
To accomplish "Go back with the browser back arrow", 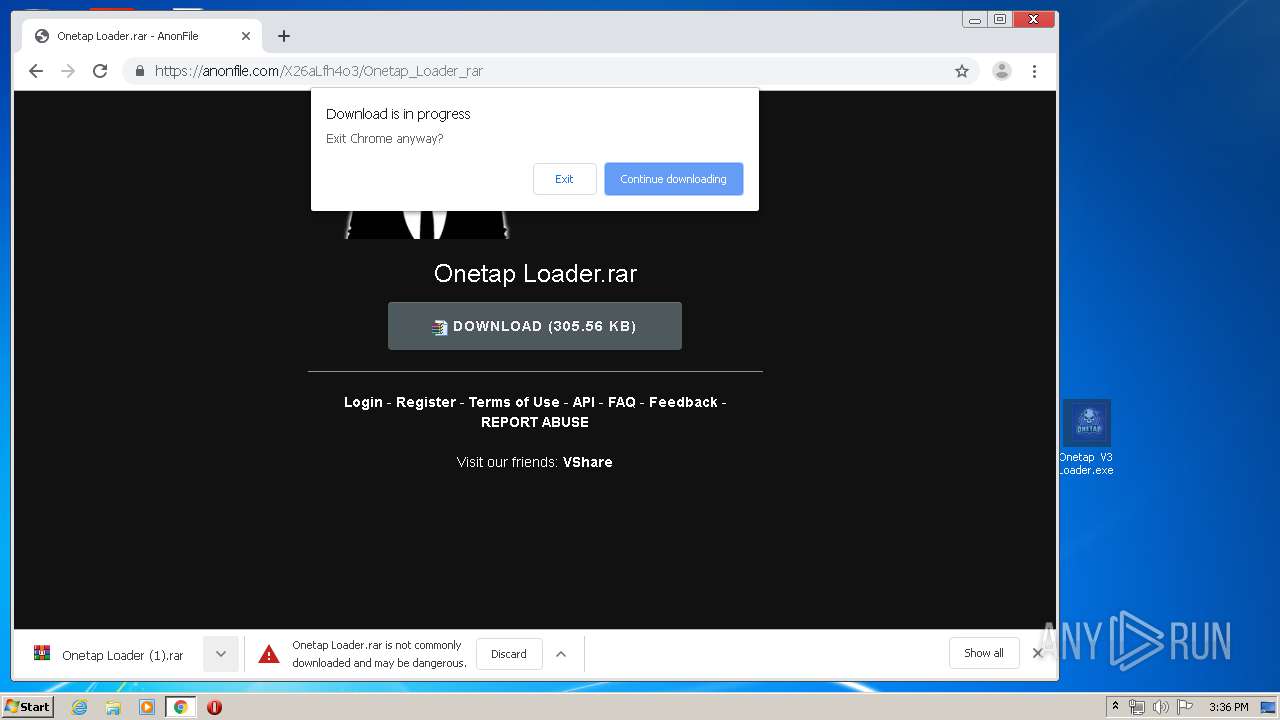I will (x=36, y=71).
